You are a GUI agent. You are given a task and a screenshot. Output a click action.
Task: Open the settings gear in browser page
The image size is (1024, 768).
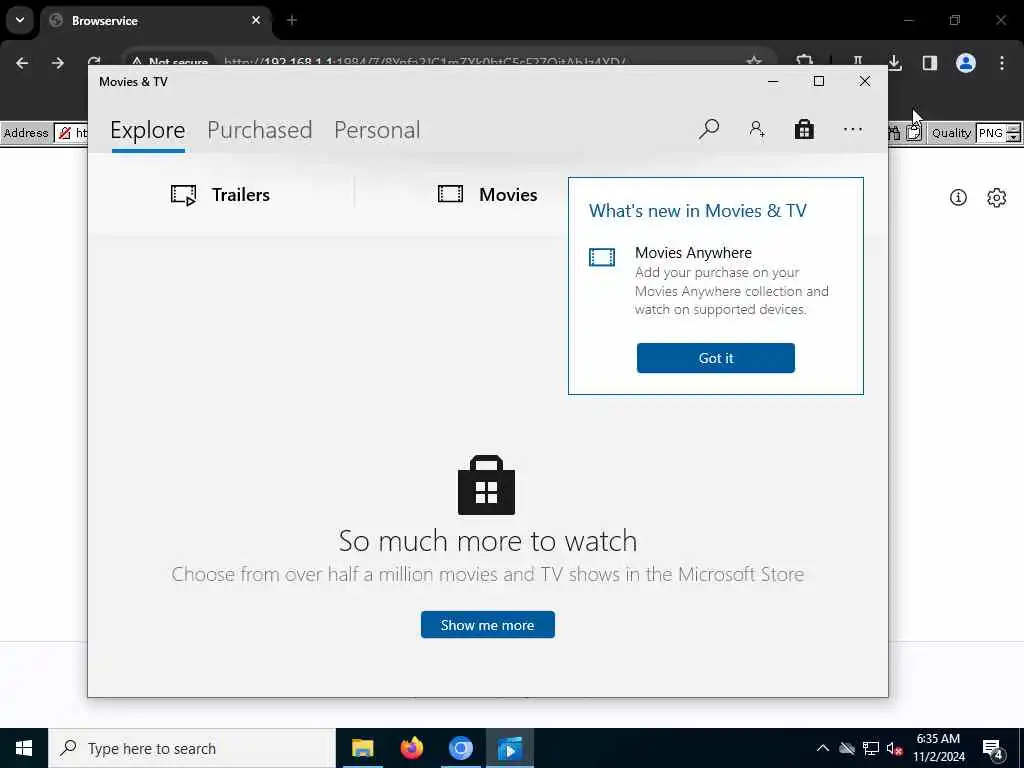pos(997,197)
